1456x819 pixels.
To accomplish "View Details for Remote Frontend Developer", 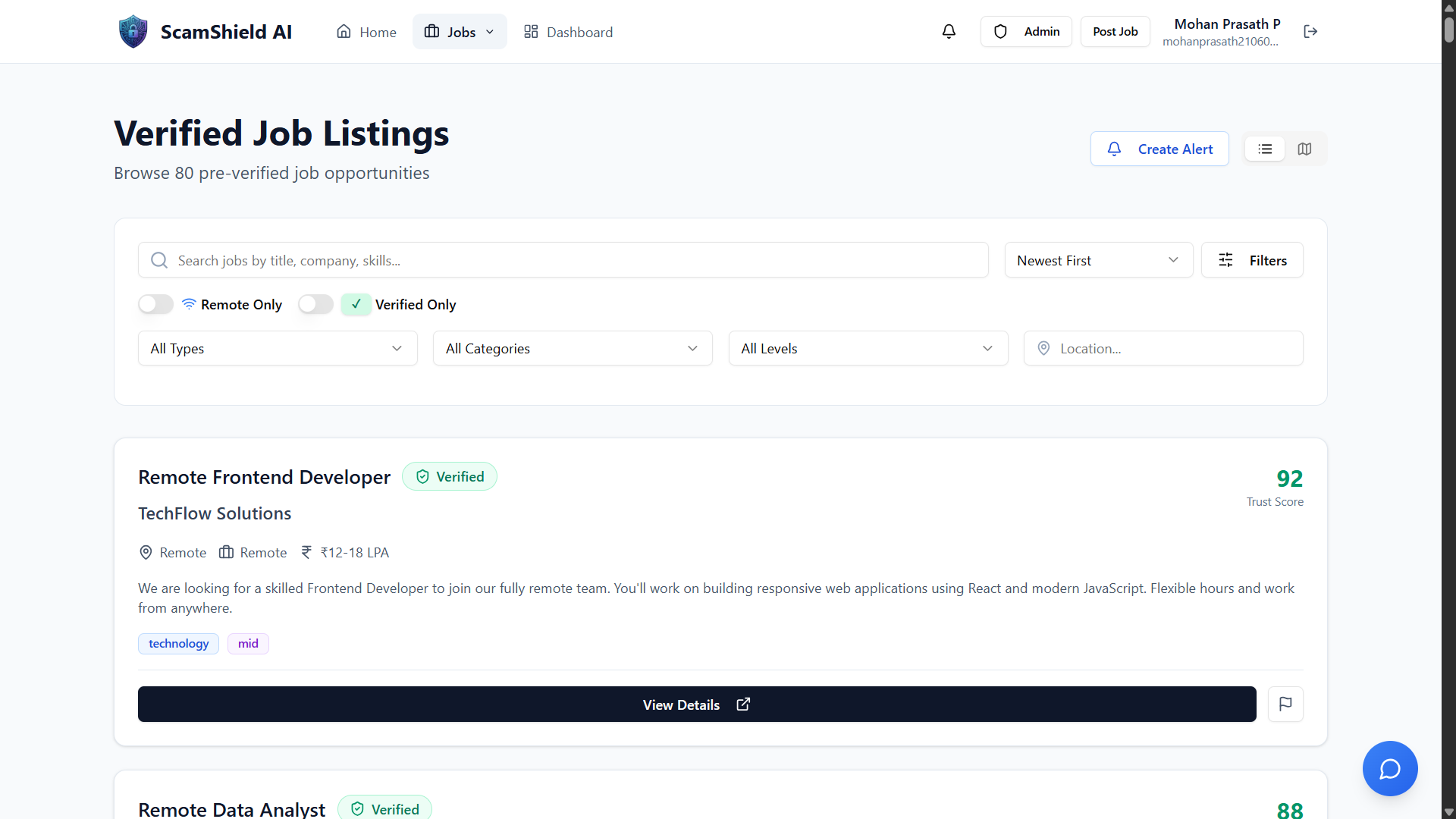I will [x=696, y=704].
